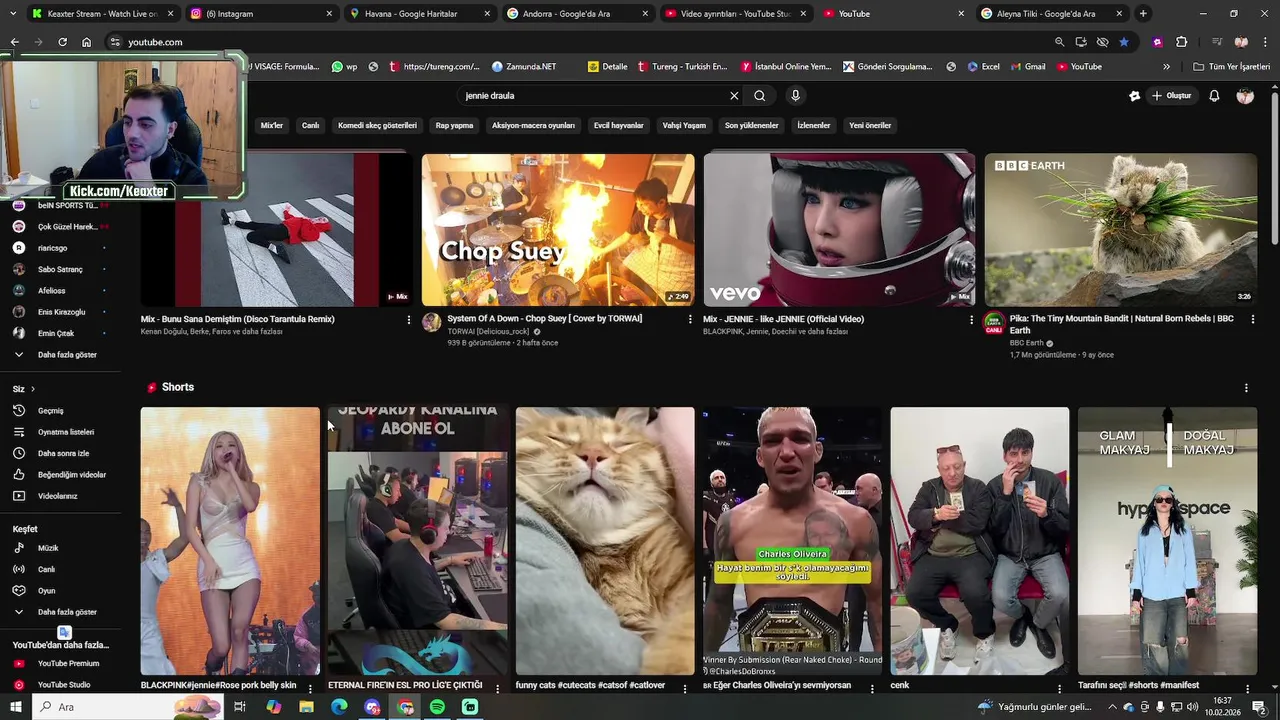Screen dimensions: 1280x720
Task: Show more bookmarks with double chevron
Action: (1166, 67)
